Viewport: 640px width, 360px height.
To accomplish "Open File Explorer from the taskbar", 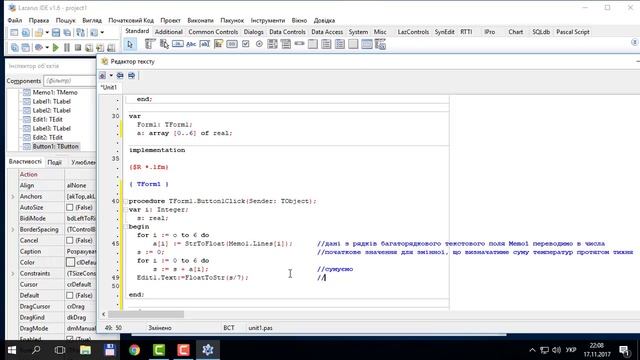I will point(85,350).
